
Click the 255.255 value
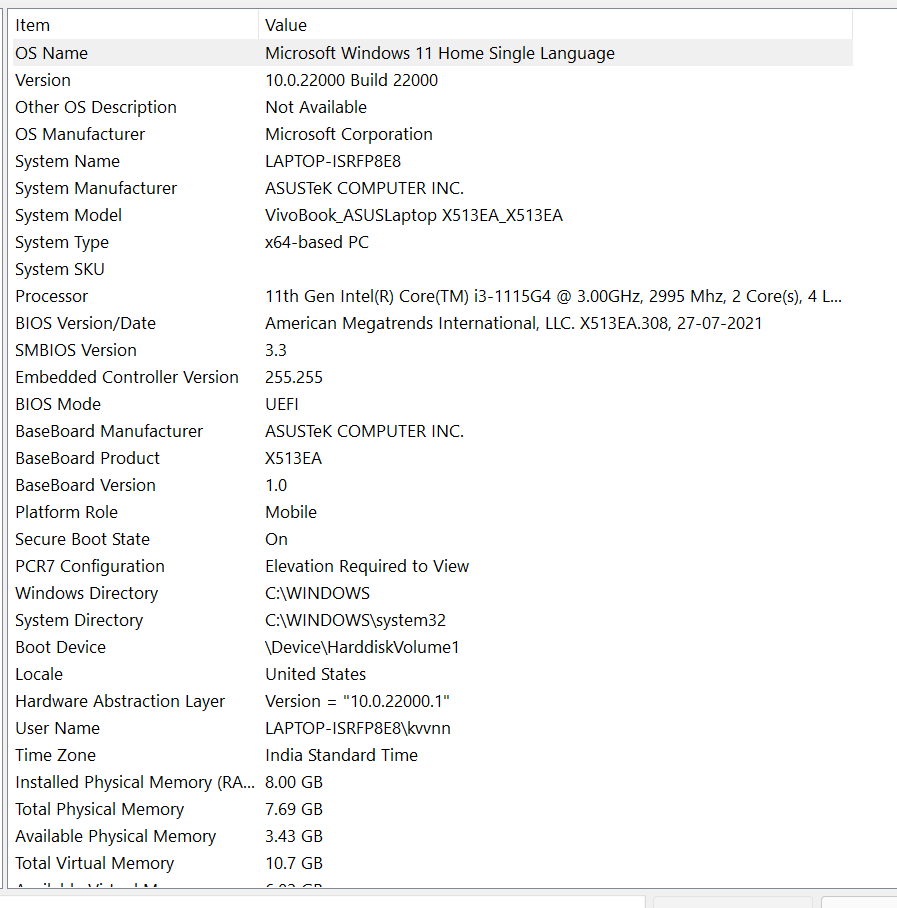(294, 378)
